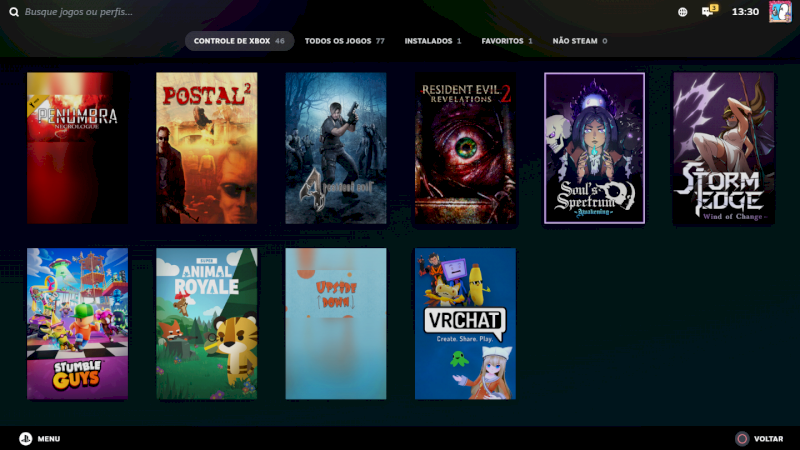The image size is (800, 450).
Task: Open the Postal 2 game cover
Action: [207, 148]
